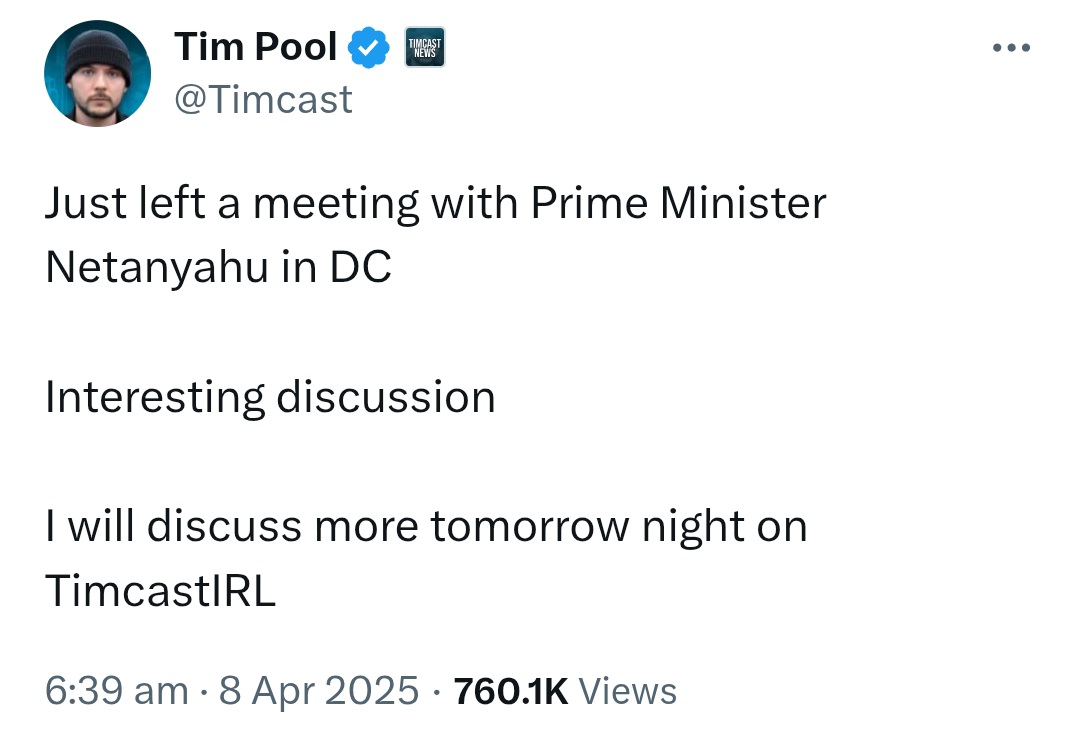1080x747 pixels.
Task: Open the three-dot more options menu
Action: 1011,48
